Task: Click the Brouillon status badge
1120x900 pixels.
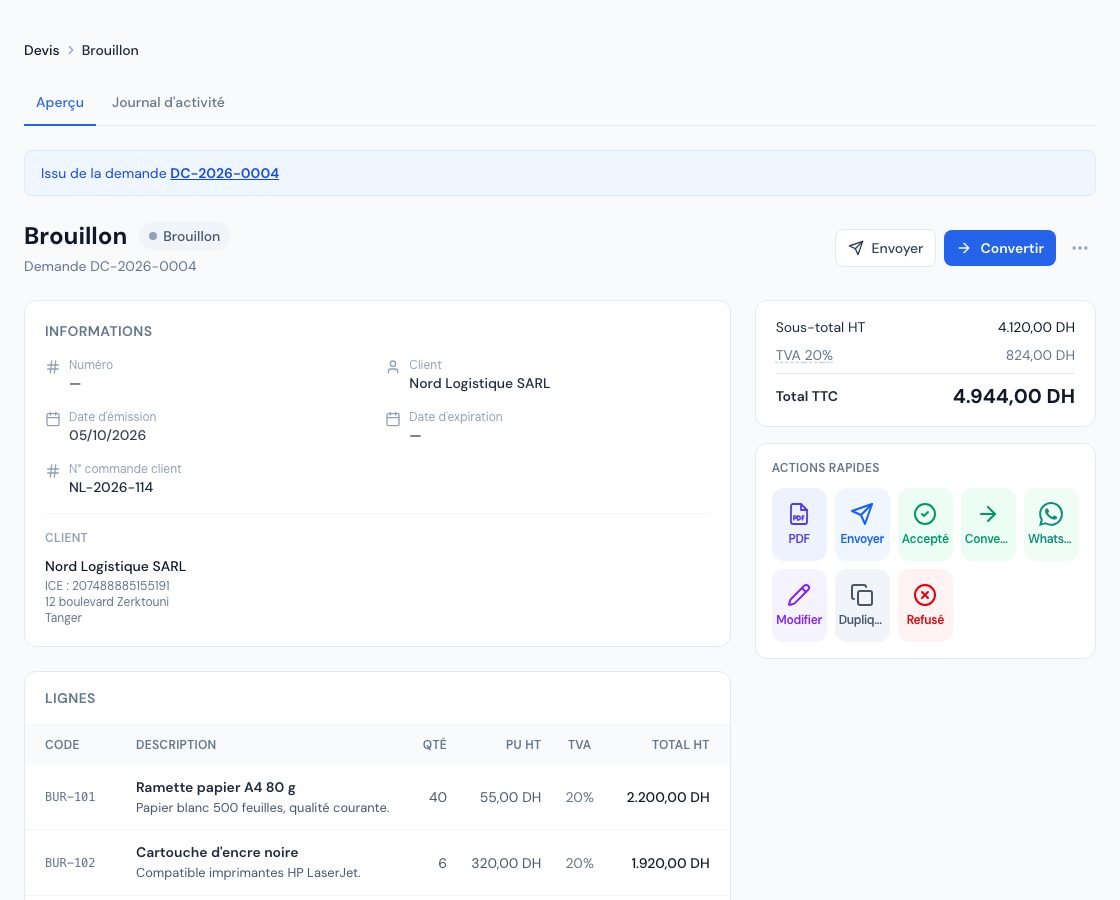Action: tap(184, 236)
